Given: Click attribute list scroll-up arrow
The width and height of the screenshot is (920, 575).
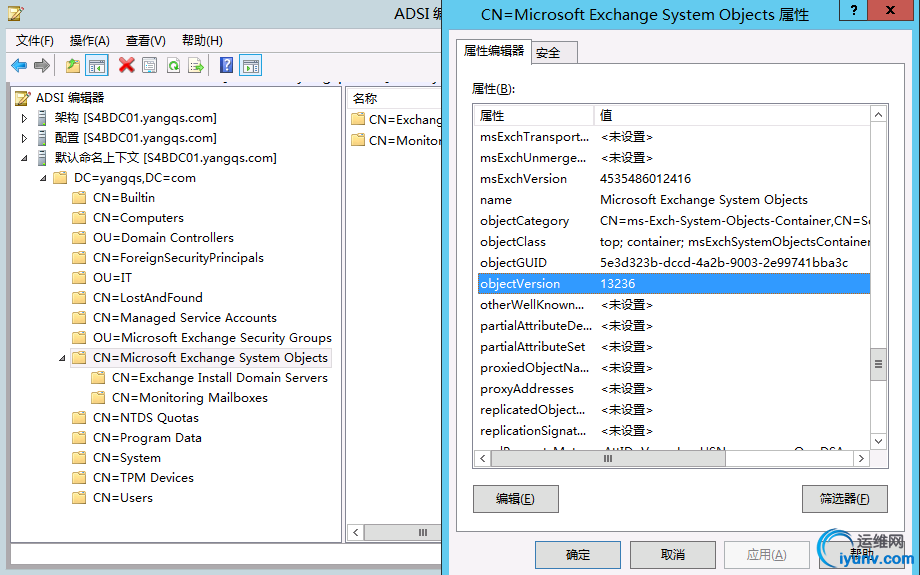Looking at the screenshot, I should pos(878,115).
